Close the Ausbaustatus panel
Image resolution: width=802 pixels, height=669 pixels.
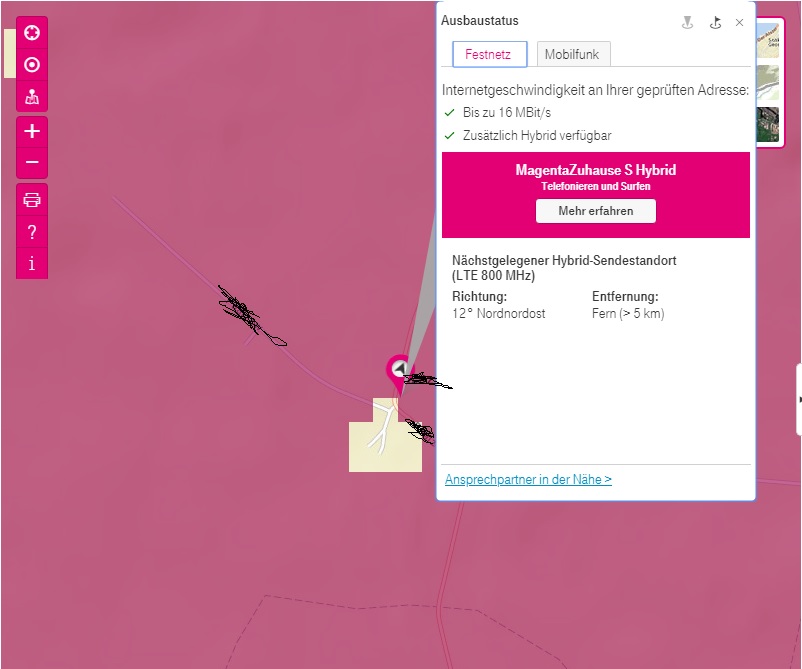[x=739, y=23]
